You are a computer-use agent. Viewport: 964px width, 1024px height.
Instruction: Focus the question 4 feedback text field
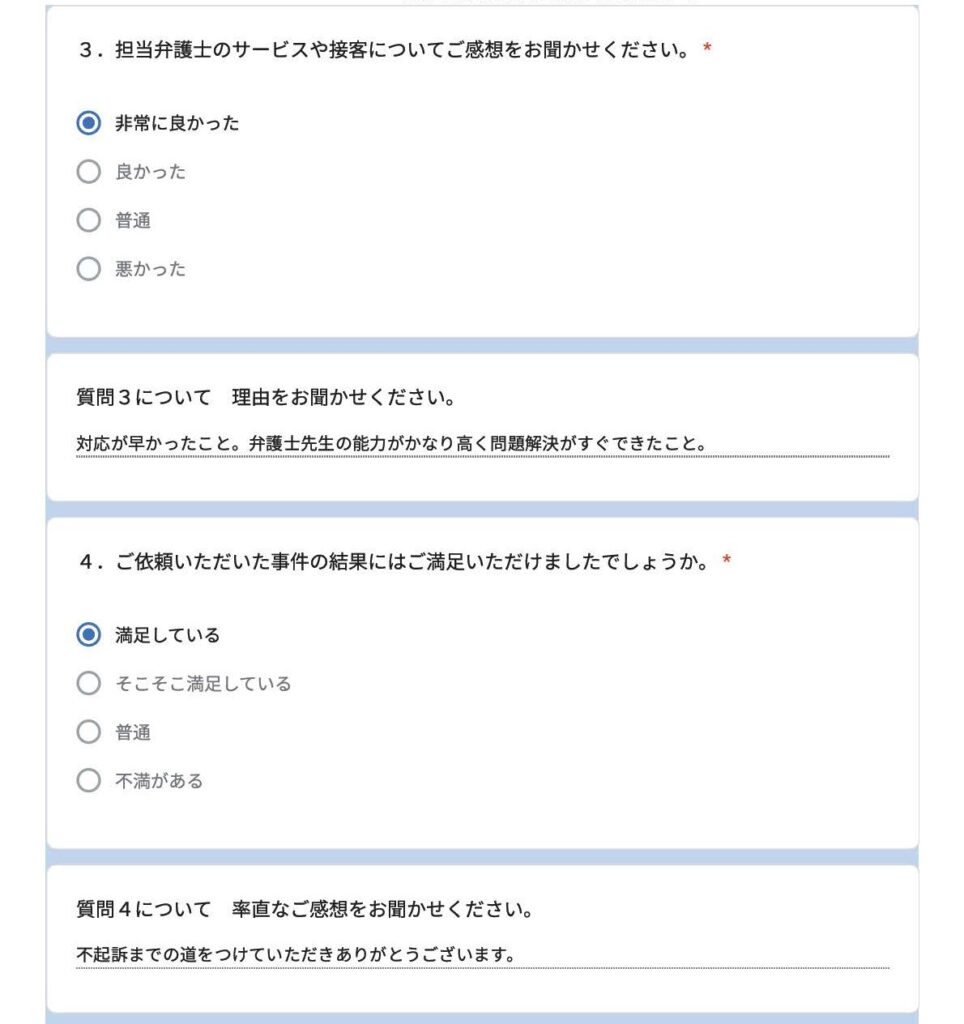[482, 955]
